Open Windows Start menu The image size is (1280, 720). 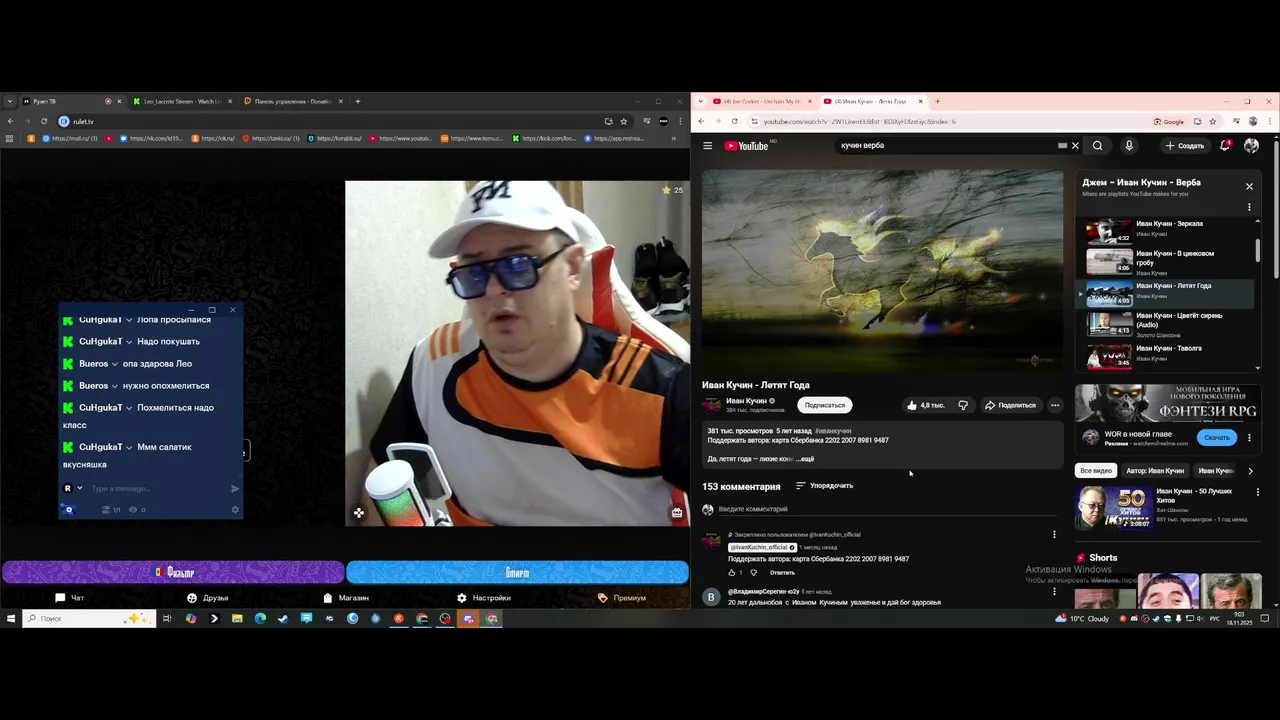click(11, 619)
